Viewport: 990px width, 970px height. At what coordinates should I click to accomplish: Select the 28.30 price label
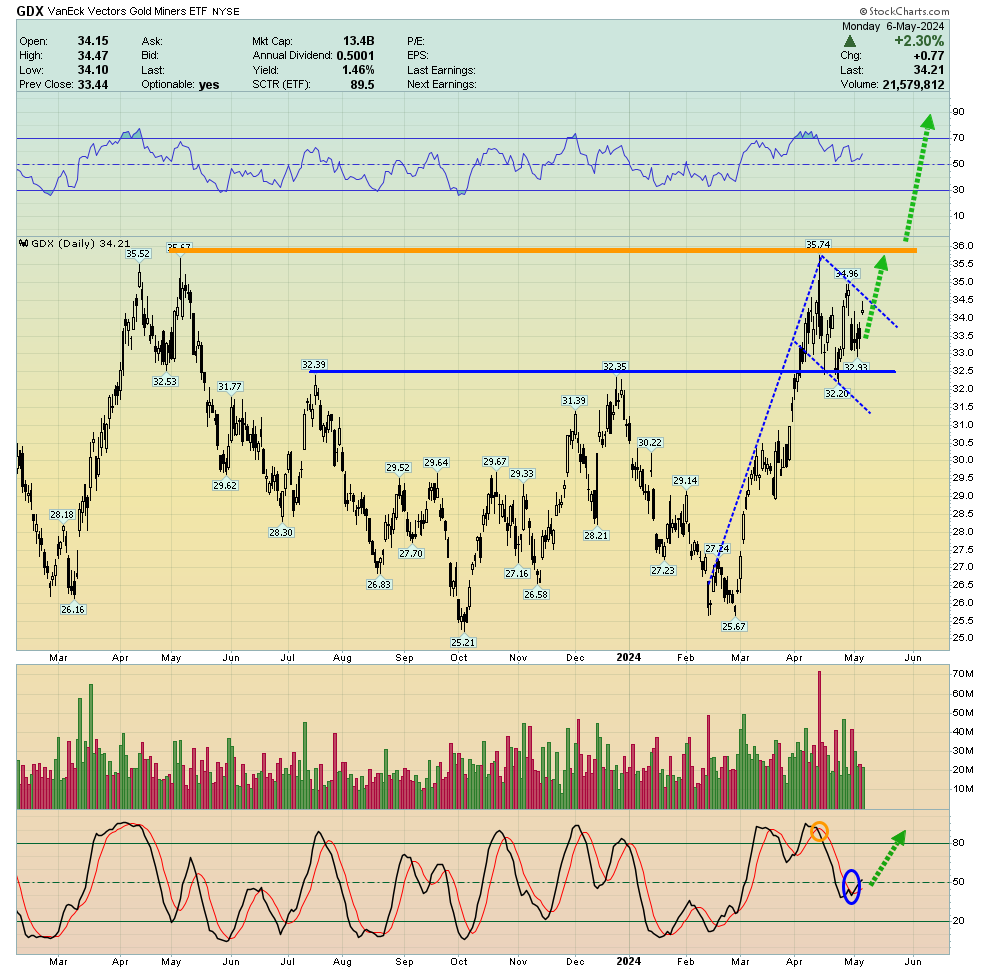coord(281,532)
